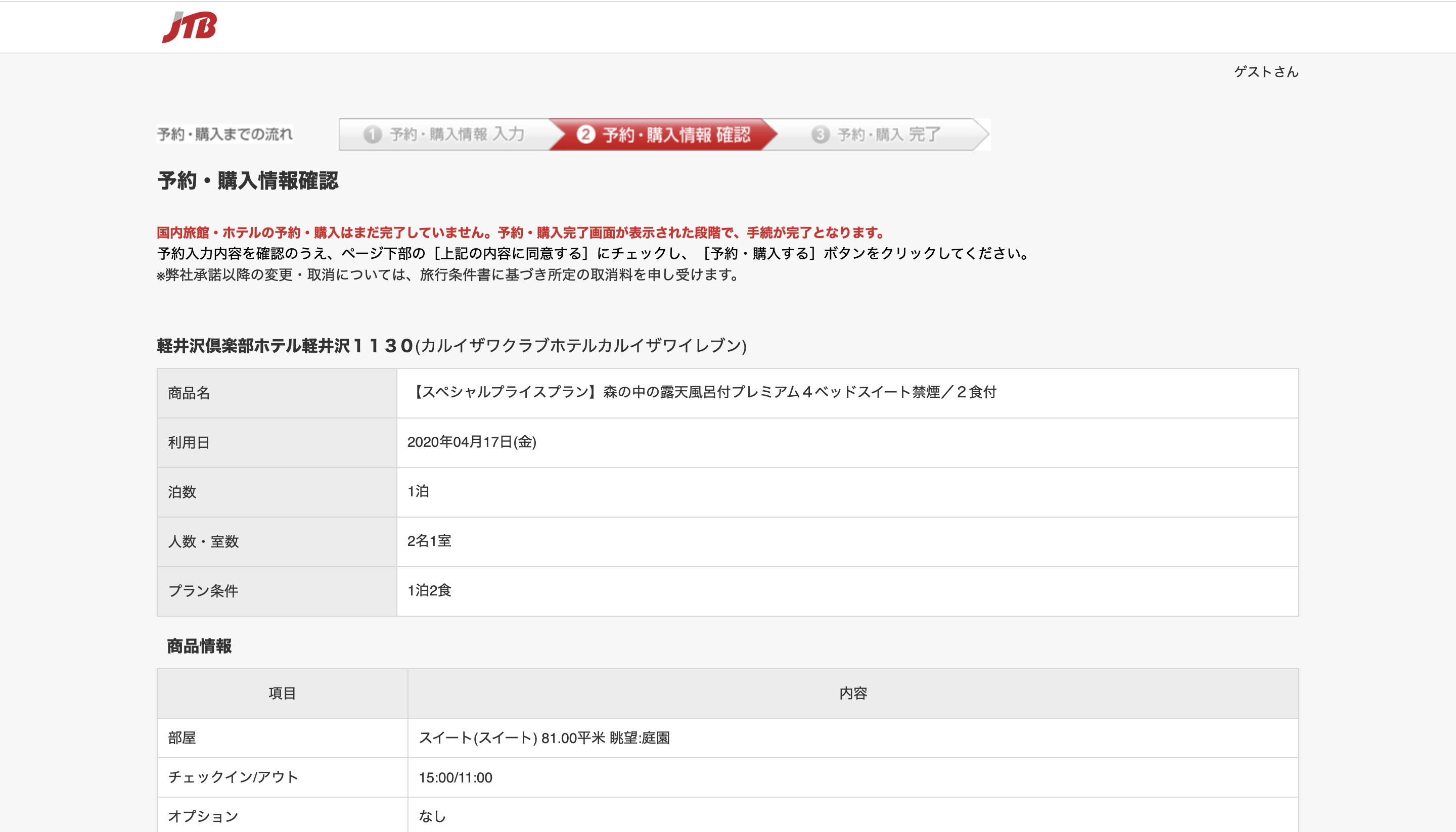Select step 2 予約・購入情報 確認

[663, 134]
